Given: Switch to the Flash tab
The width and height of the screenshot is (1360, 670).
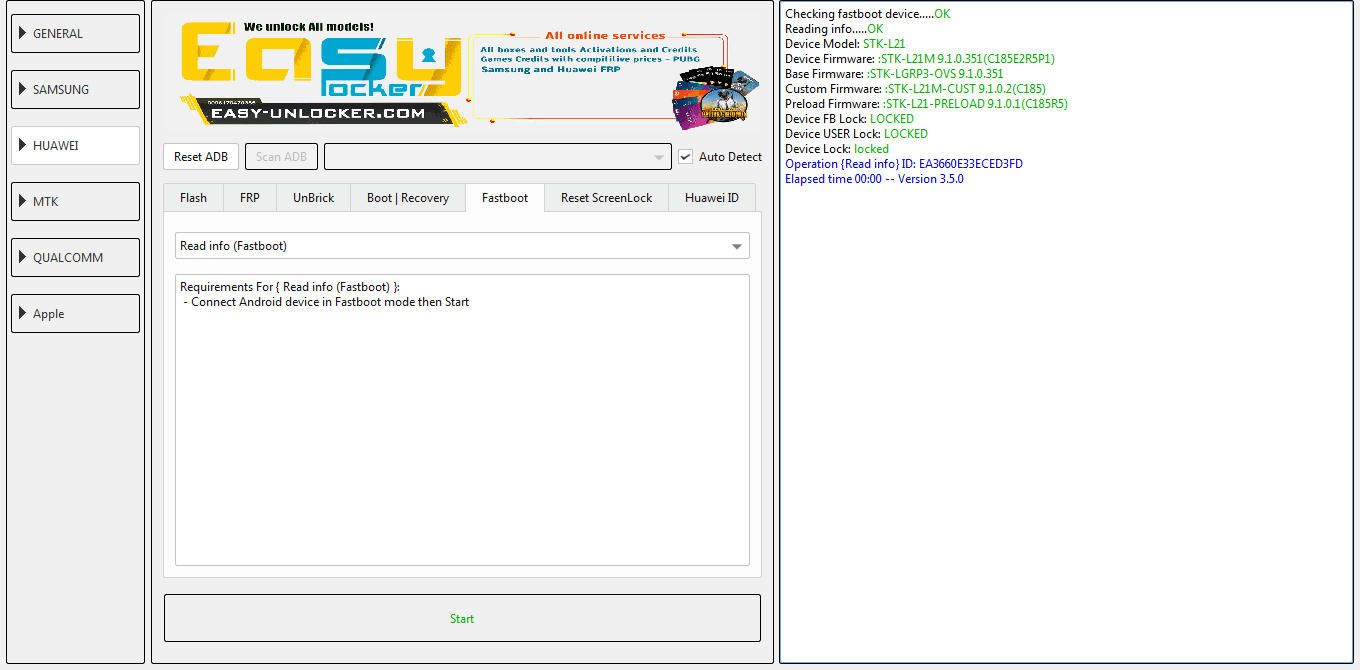Looking at the screenshot, I should coord(194,198).
